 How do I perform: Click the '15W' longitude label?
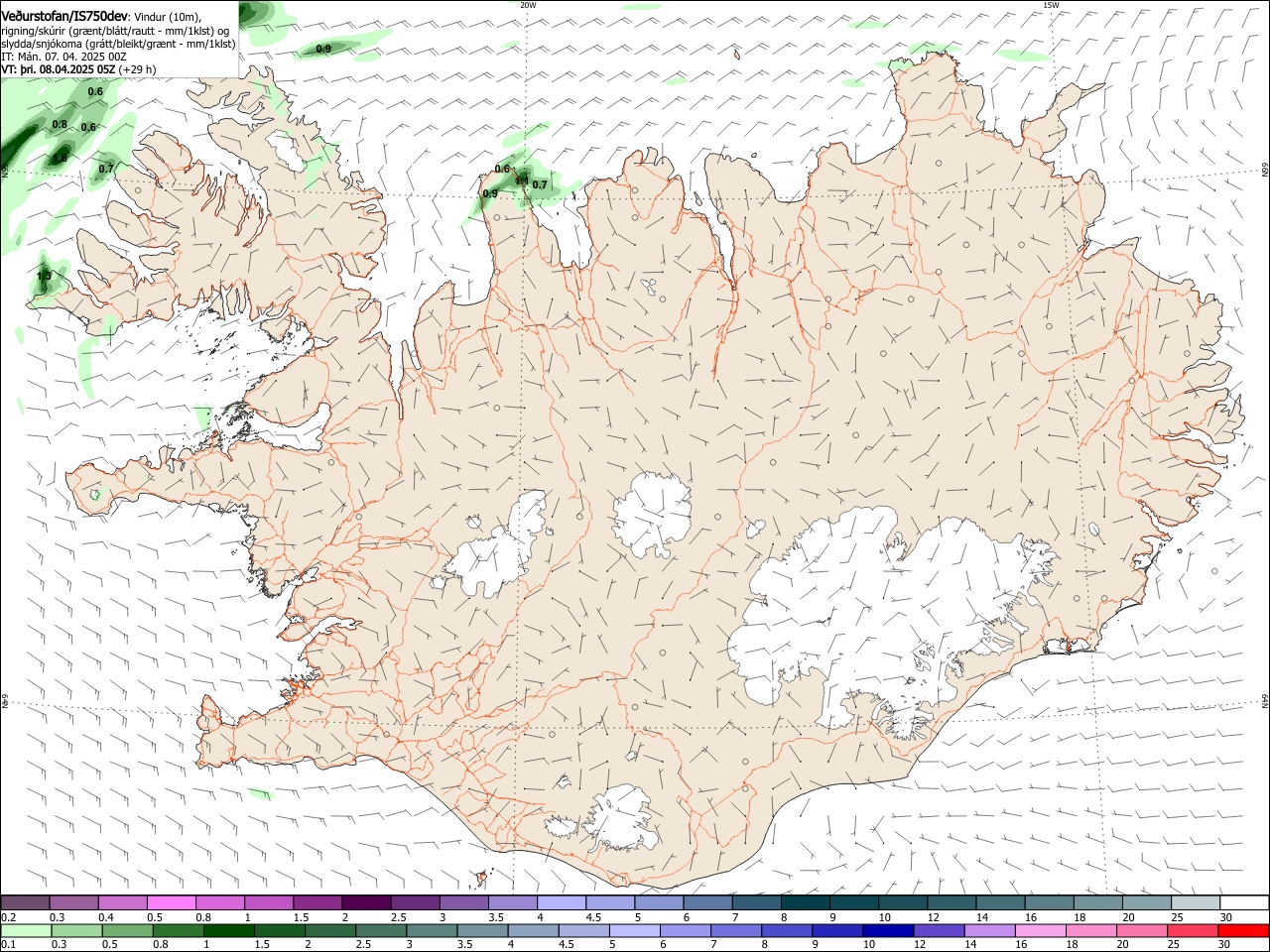(1051, 5)
